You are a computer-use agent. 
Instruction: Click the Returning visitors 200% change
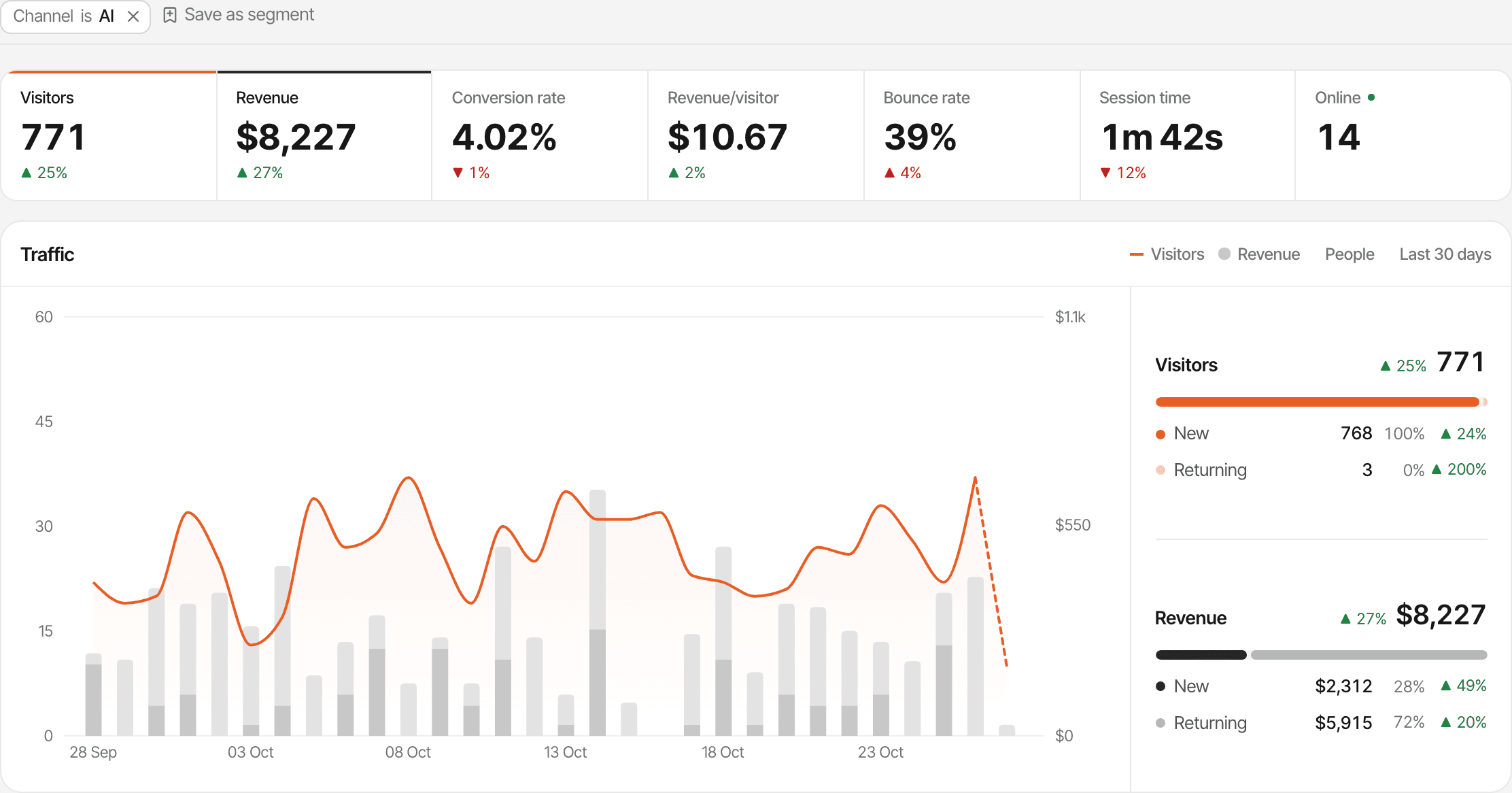click(1459, 469)
